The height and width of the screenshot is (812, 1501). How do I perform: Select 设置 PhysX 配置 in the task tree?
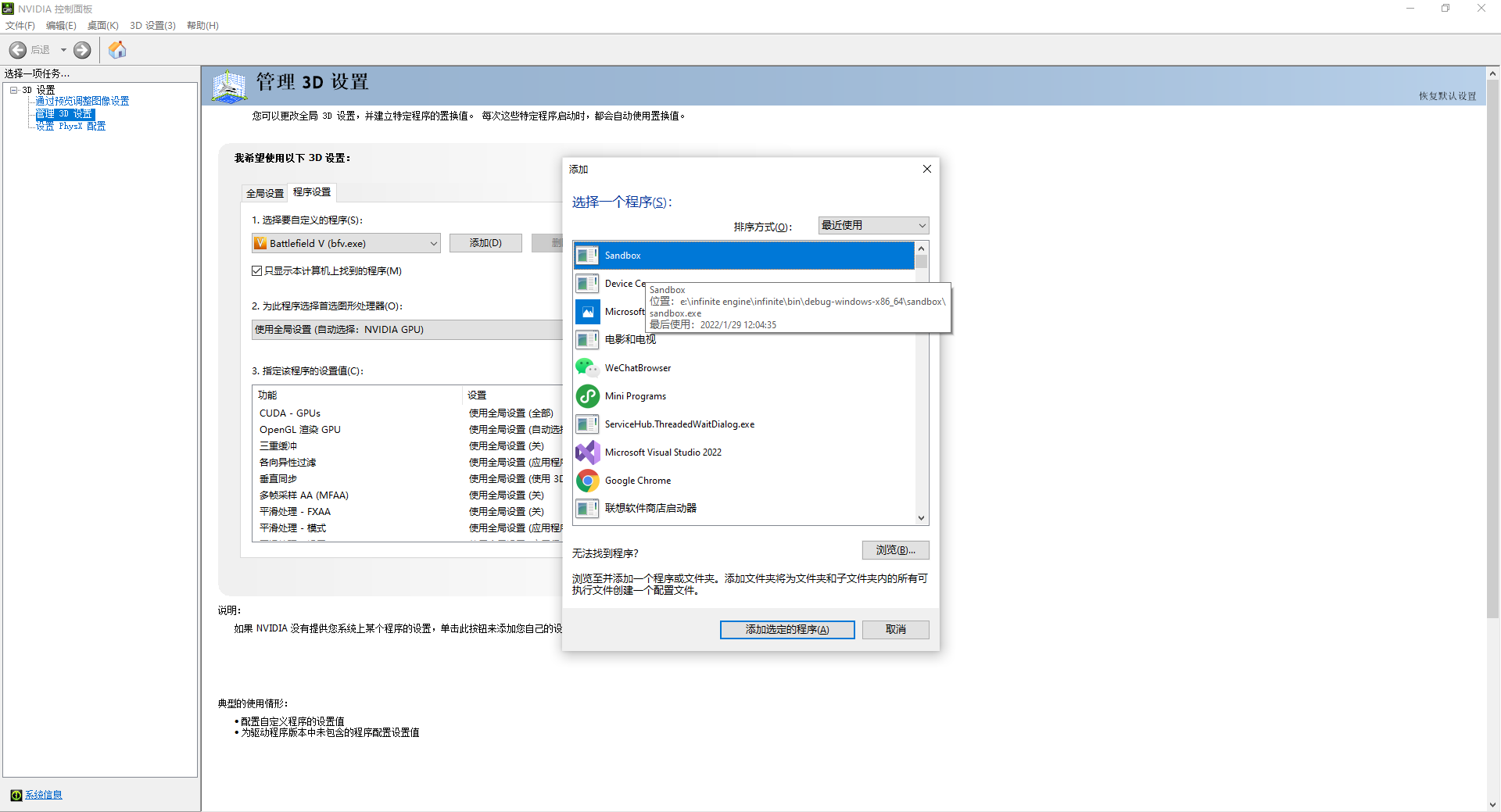pyautogui.click(x=70, y=127)
